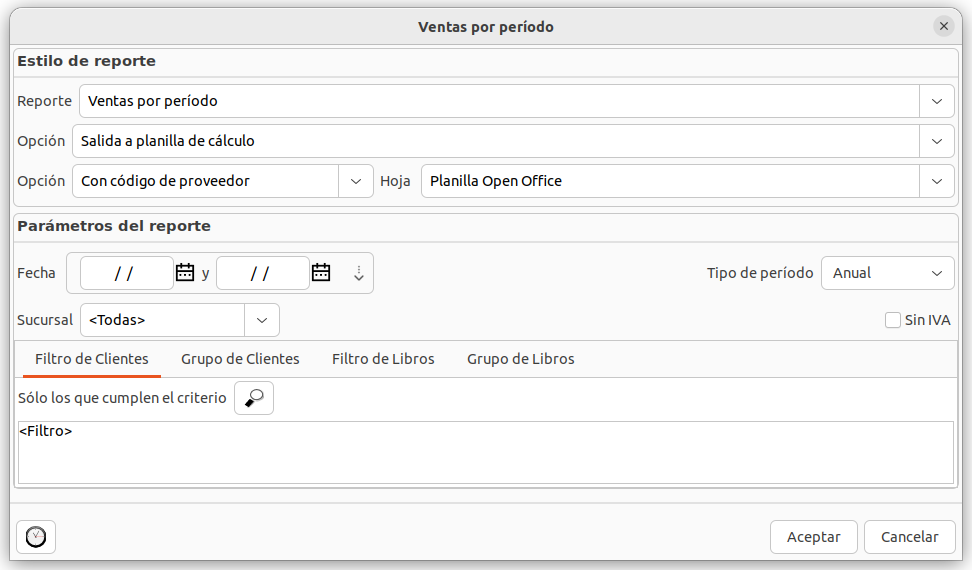The image size is (972, 570).
Task: Open the Con código de proveedor dropdown
Action: (356, 181)
